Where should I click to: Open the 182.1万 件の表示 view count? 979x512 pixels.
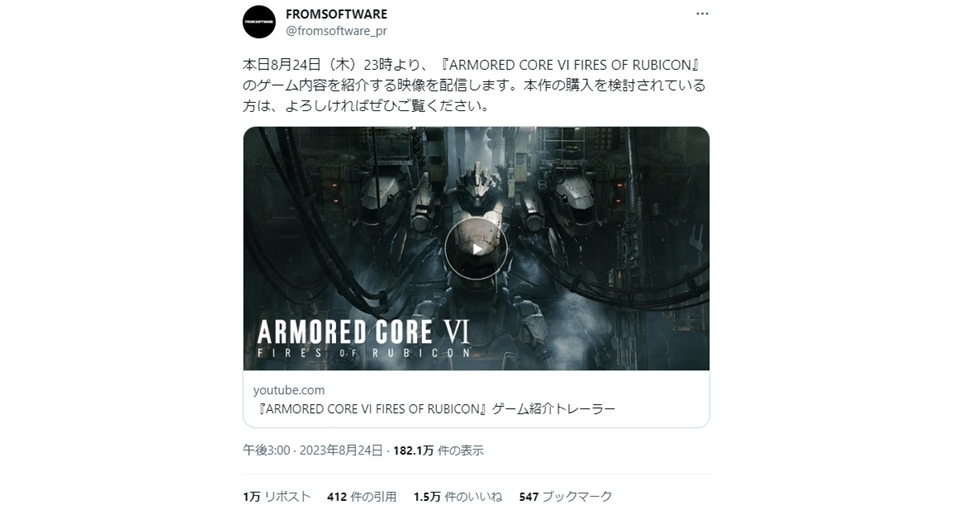438,450
